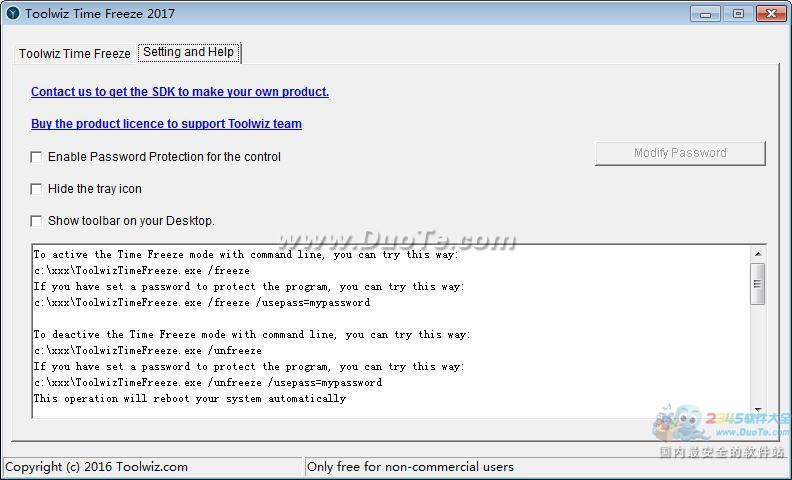Open the Contact us SDK link

180,91
